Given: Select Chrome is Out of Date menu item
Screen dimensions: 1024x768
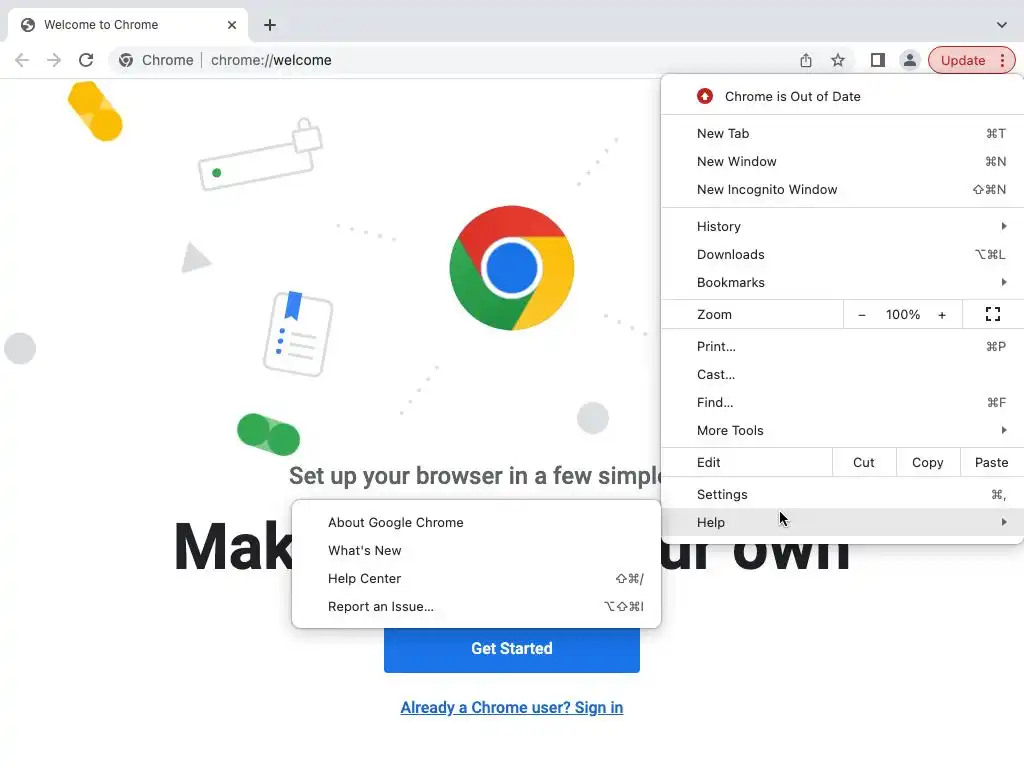Looking at the screenshot, I should (x=842, y=96).
